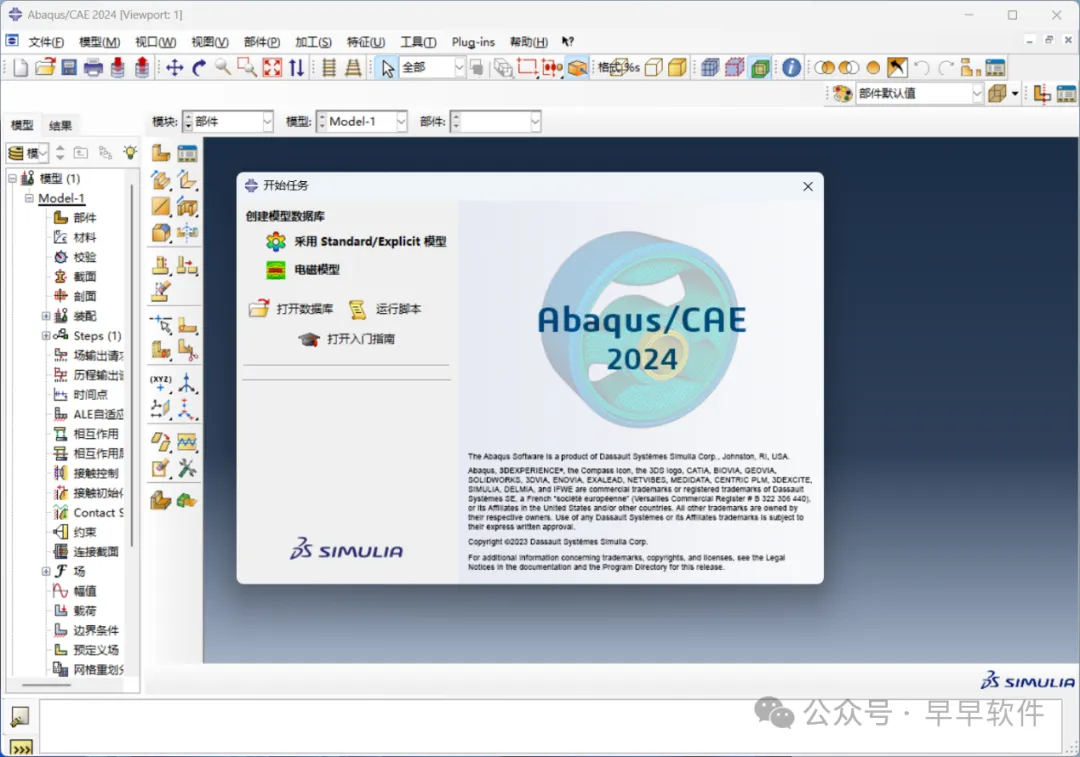
Task: Open the 帮助(H) menu
Action: click(x=528, y=42)
